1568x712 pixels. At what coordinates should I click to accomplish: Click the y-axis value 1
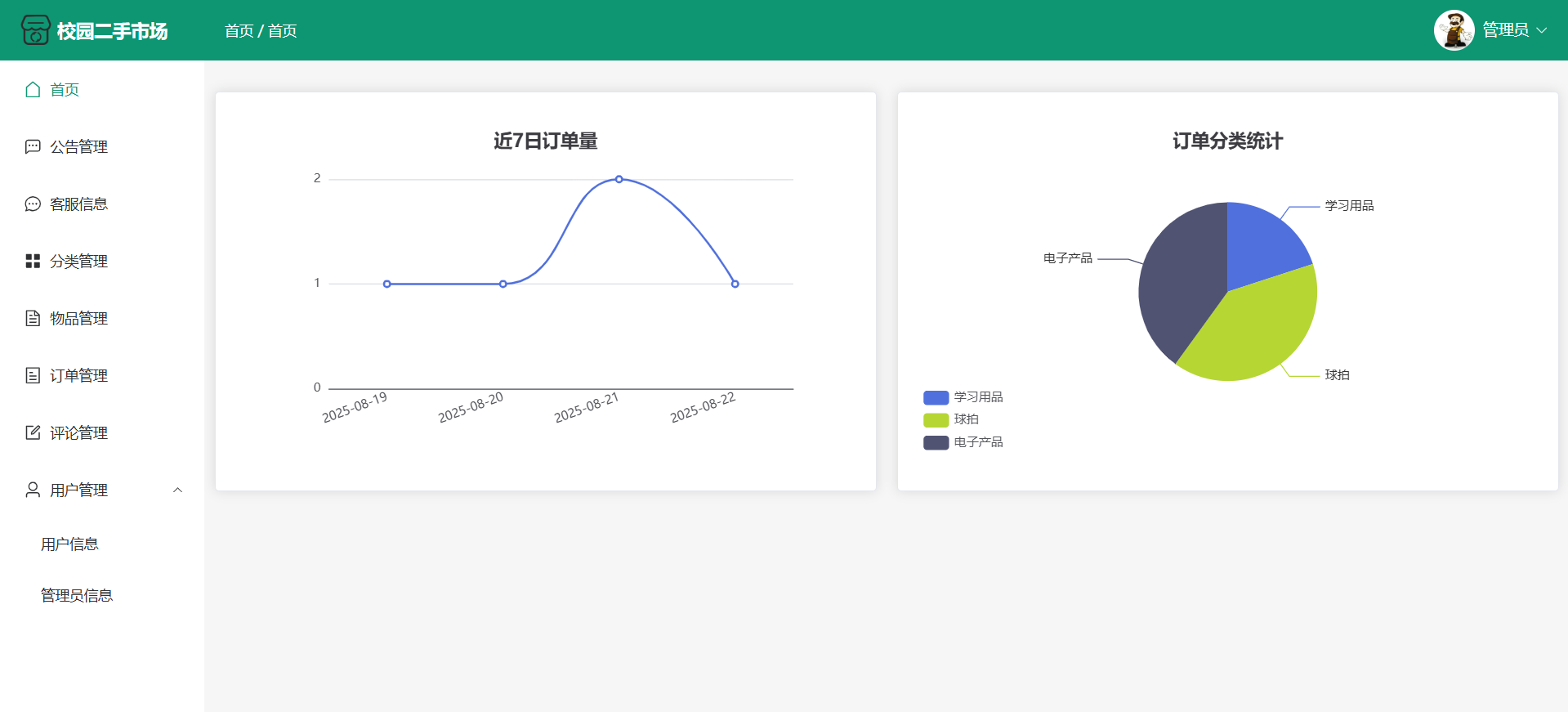click(317, 283)
